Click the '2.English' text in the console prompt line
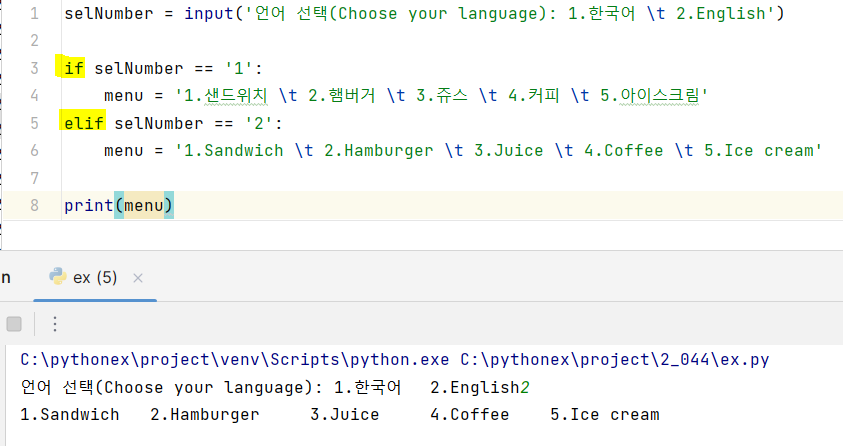This screenshot has width=843, height=446. (x=475, y=387)
